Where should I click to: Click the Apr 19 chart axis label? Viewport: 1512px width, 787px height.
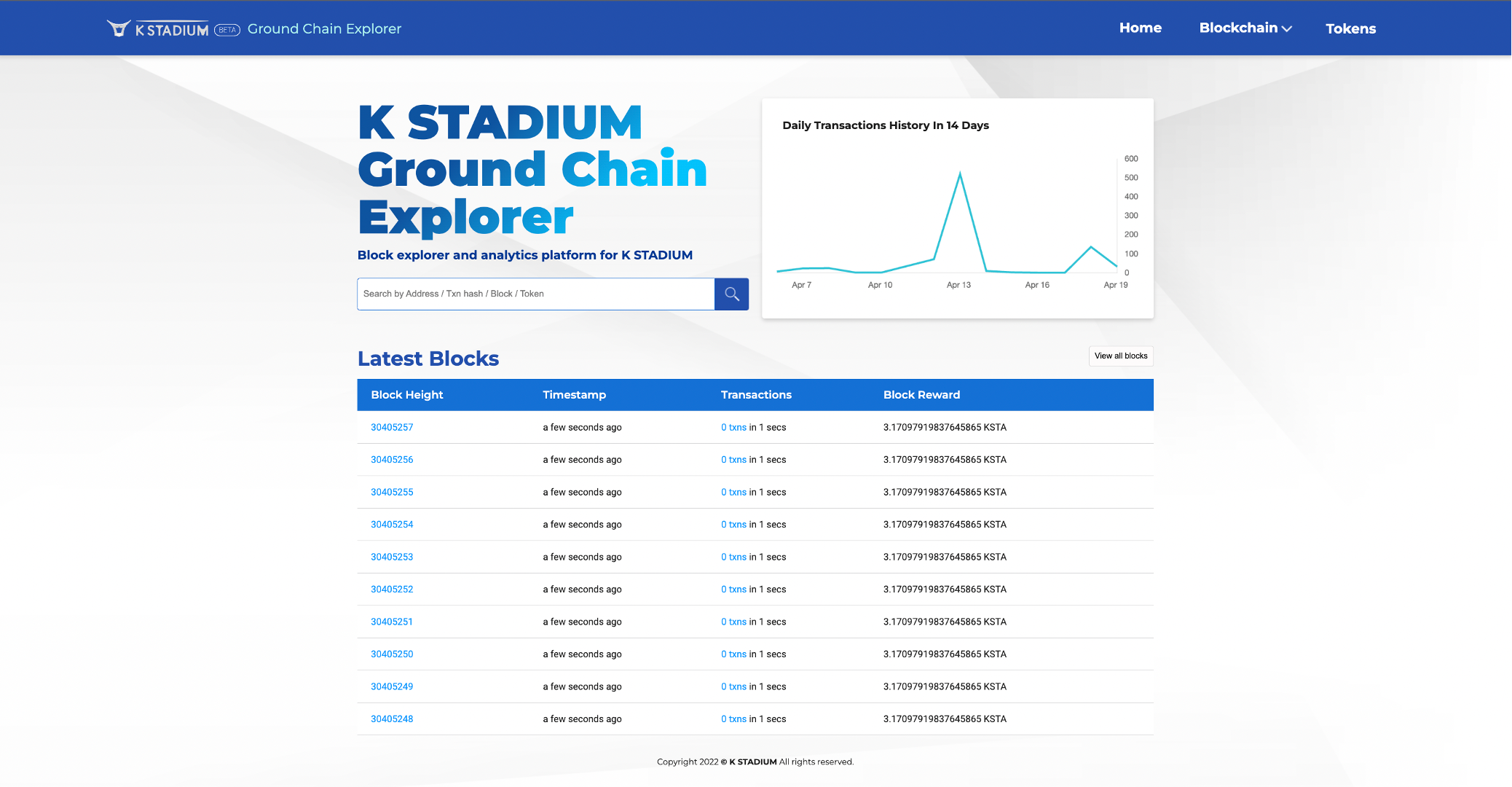pos(1115,285)
